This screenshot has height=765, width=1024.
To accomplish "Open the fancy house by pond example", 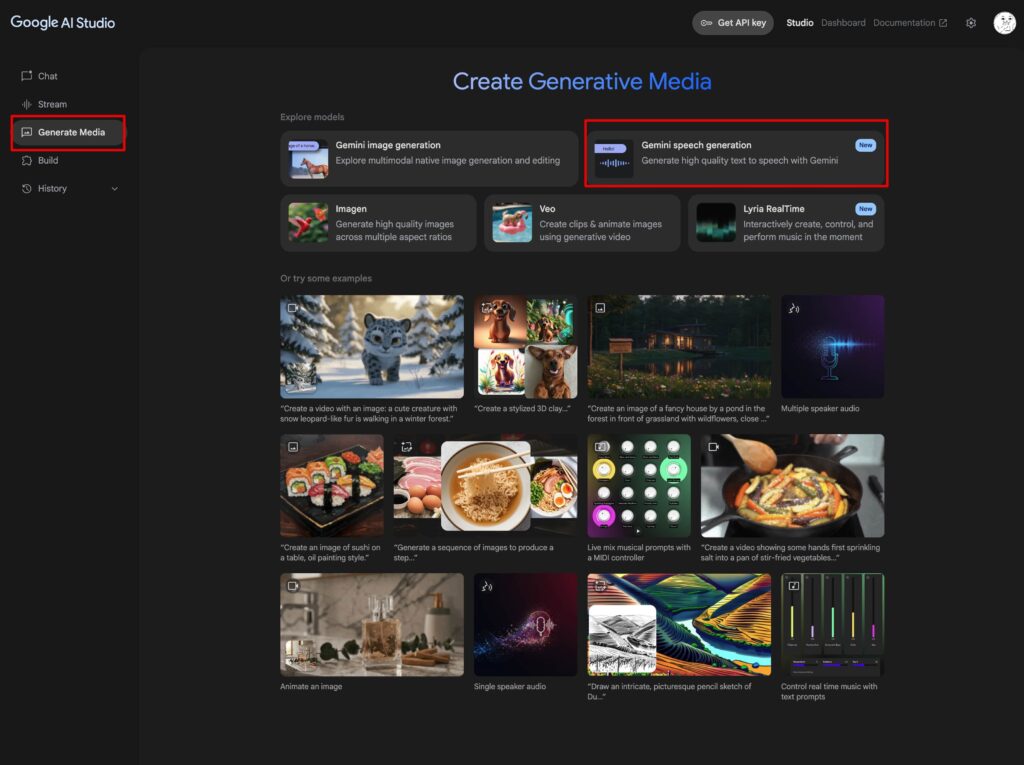I will tap(679, 346).
